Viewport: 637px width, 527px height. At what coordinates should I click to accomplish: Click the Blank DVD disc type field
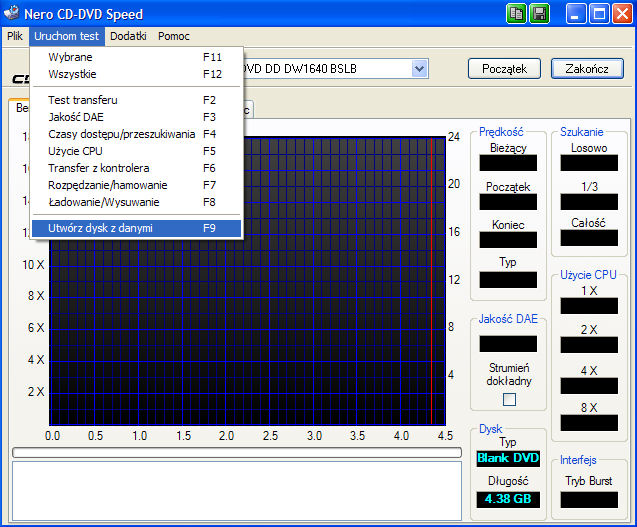508,458
